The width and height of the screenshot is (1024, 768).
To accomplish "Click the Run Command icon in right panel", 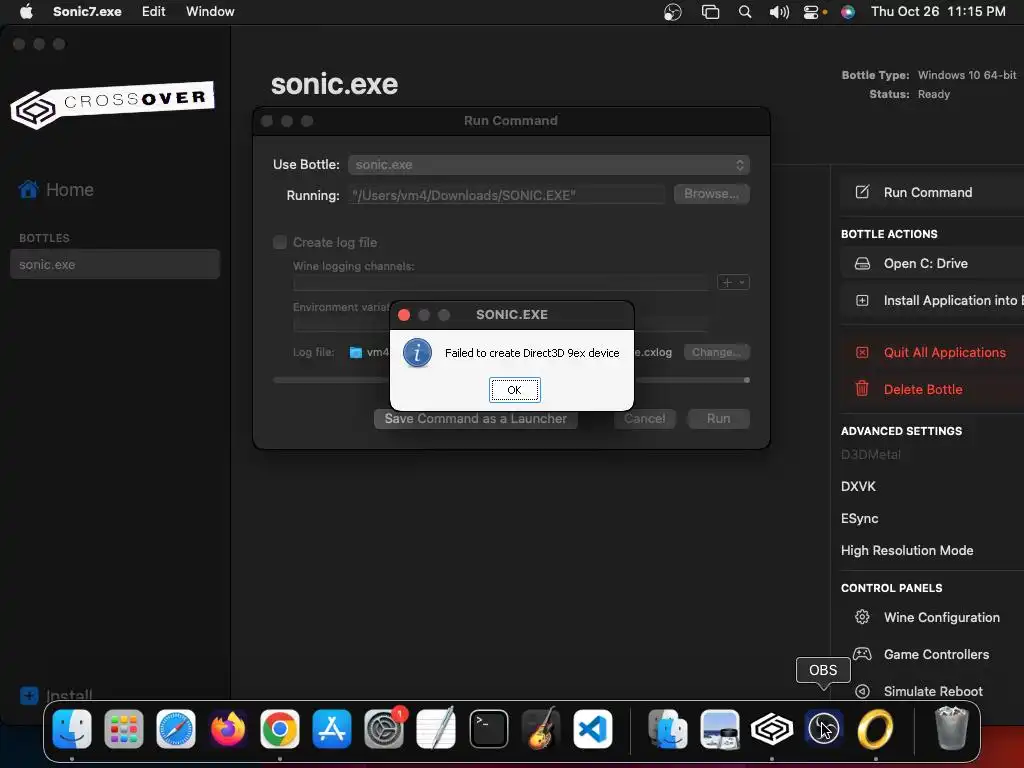I will pos(862,192).
